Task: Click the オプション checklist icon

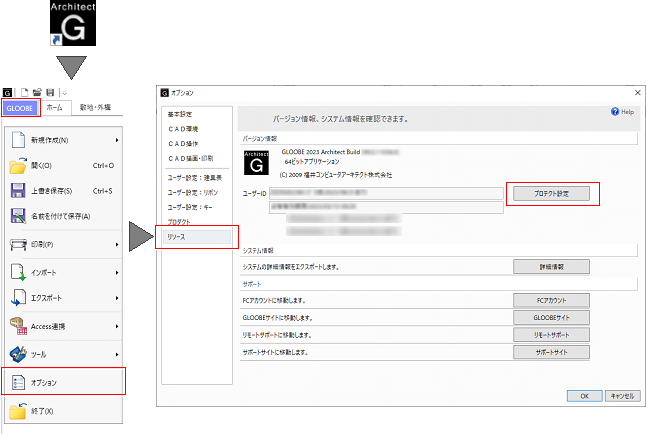Action: [x=18, y=382]
